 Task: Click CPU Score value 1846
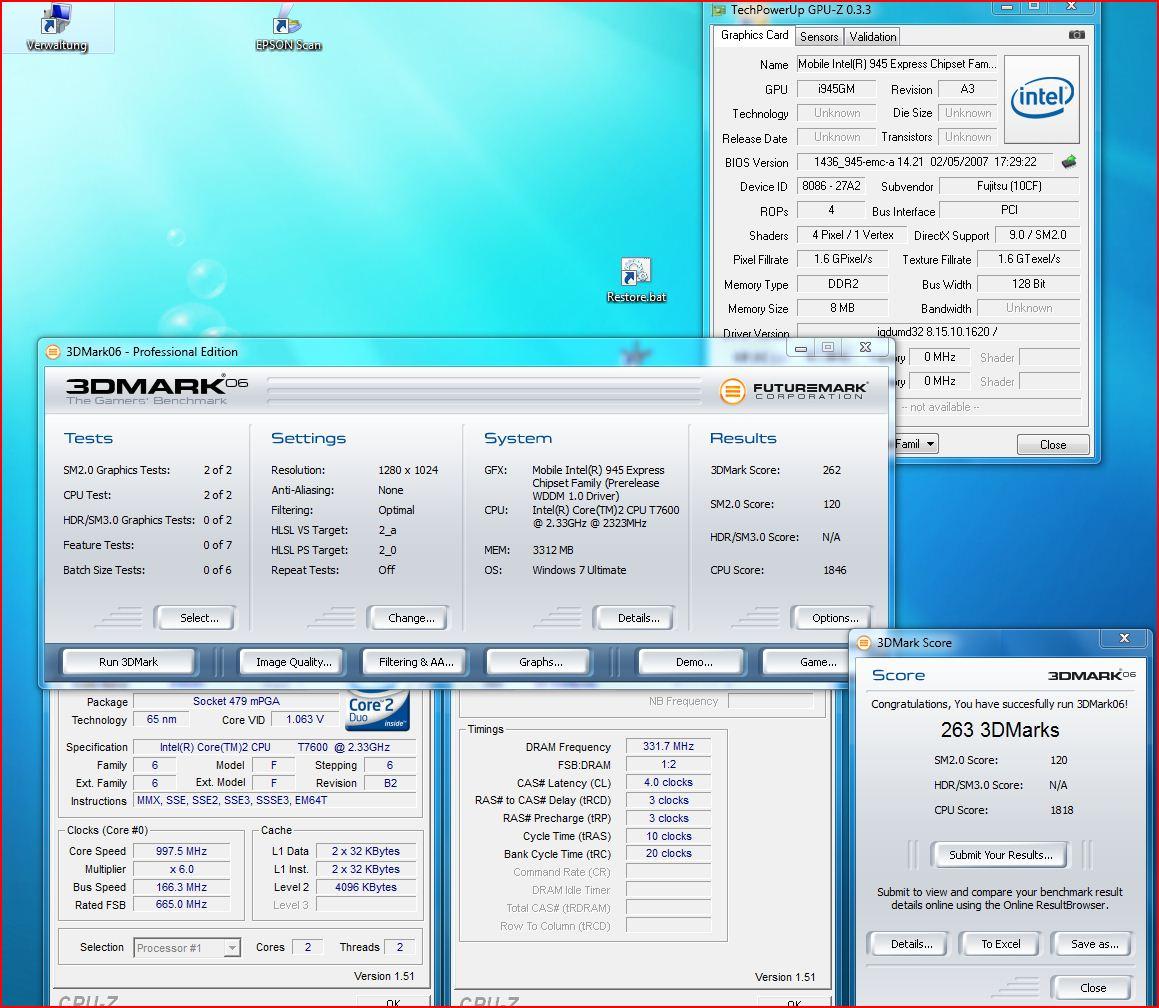coord(835,570)
